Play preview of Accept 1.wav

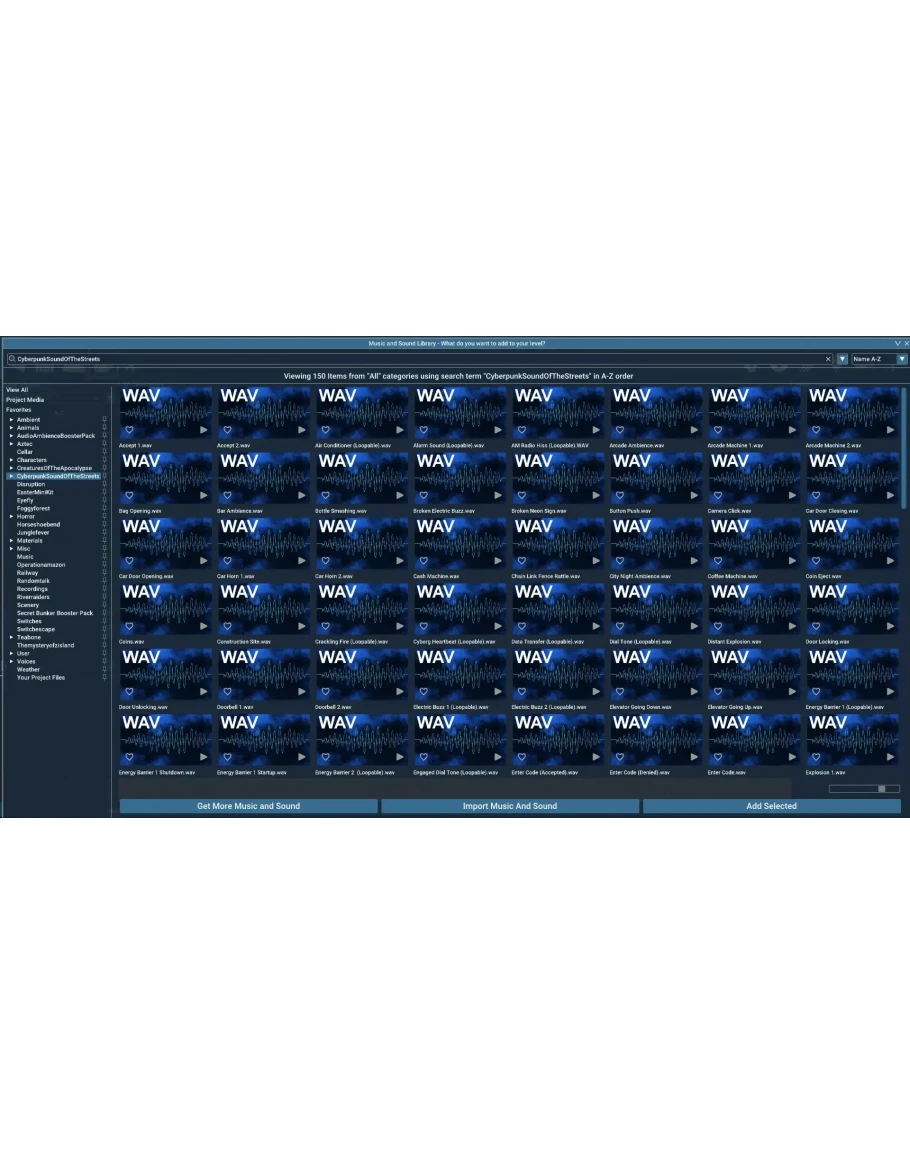point(204,430)
